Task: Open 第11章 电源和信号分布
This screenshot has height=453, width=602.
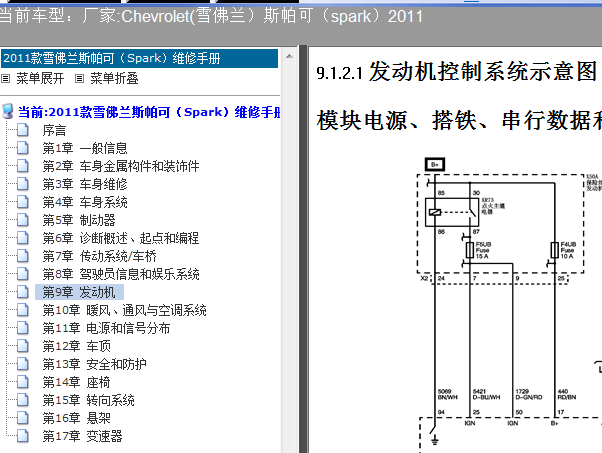Action: [x=106, y=328]
